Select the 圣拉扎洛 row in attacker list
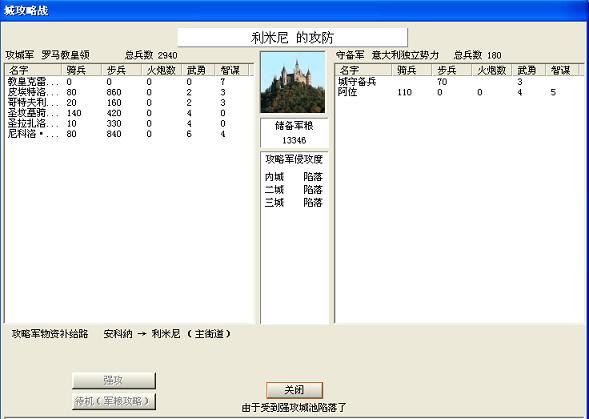This screenshot has width=589, height=419. (128, 124)
